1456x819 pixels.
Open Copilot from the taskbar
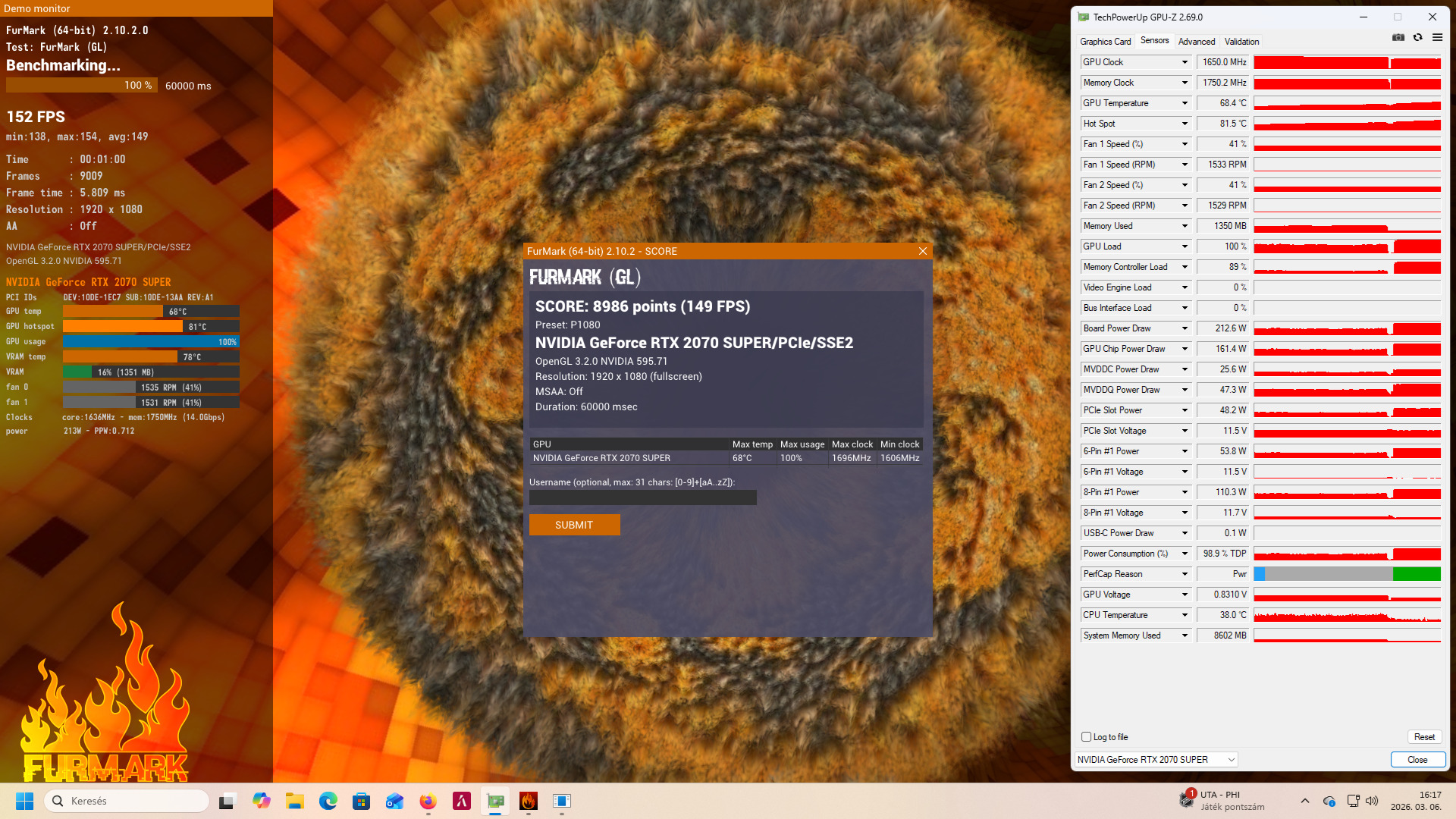click(x=262, y=801)
